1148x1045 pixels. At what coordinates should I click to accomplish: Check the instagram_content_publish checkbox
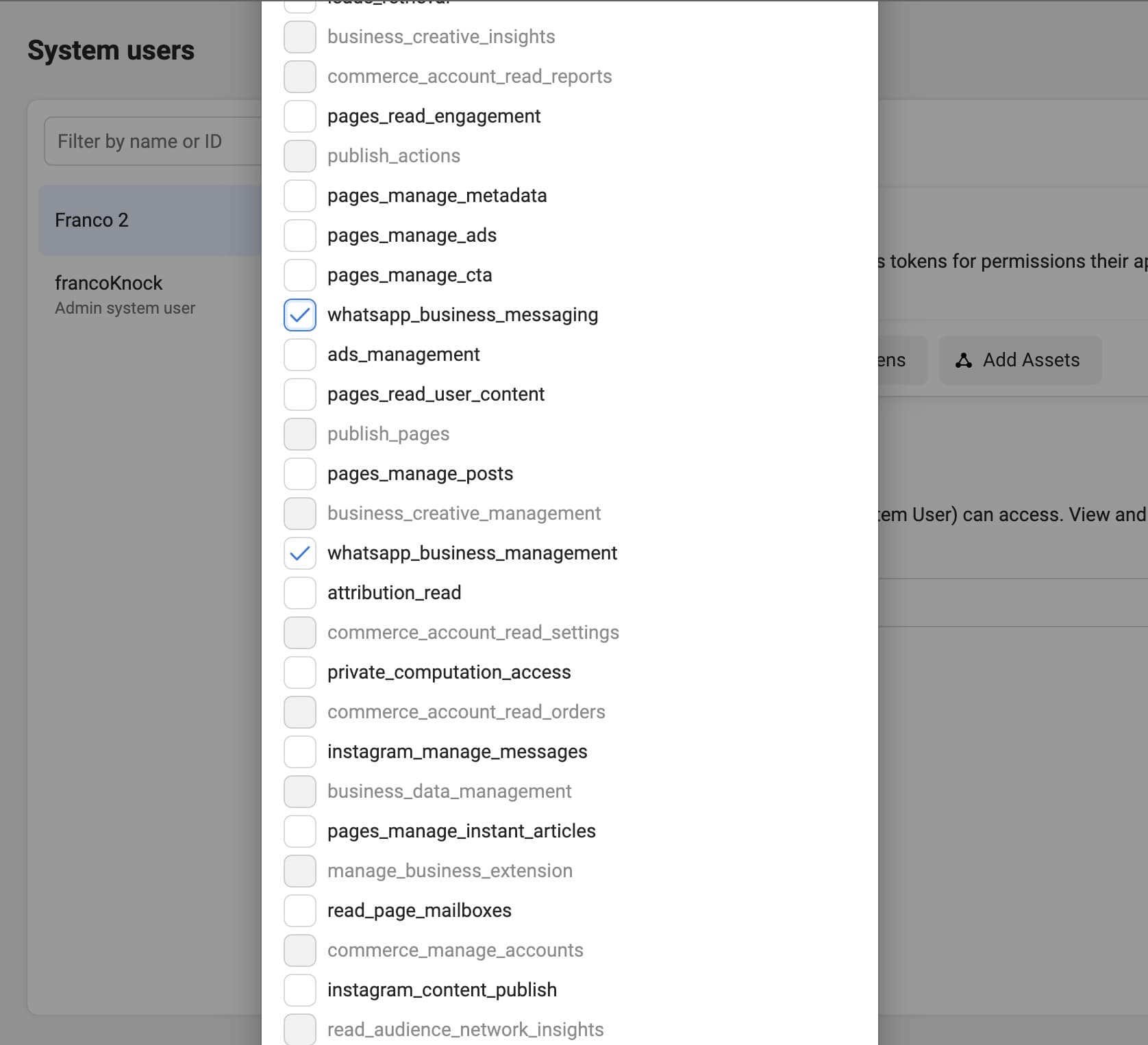(300, 990)
